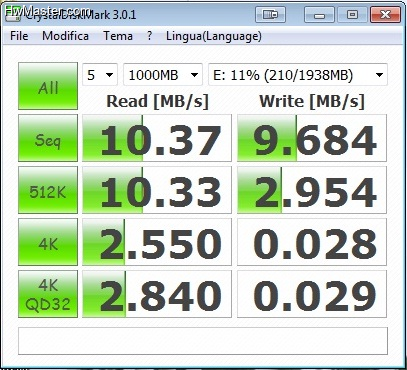The image size is (407, 370).
Task: Click the empty comment text field at bottom
Action: (x=203, y=341)
